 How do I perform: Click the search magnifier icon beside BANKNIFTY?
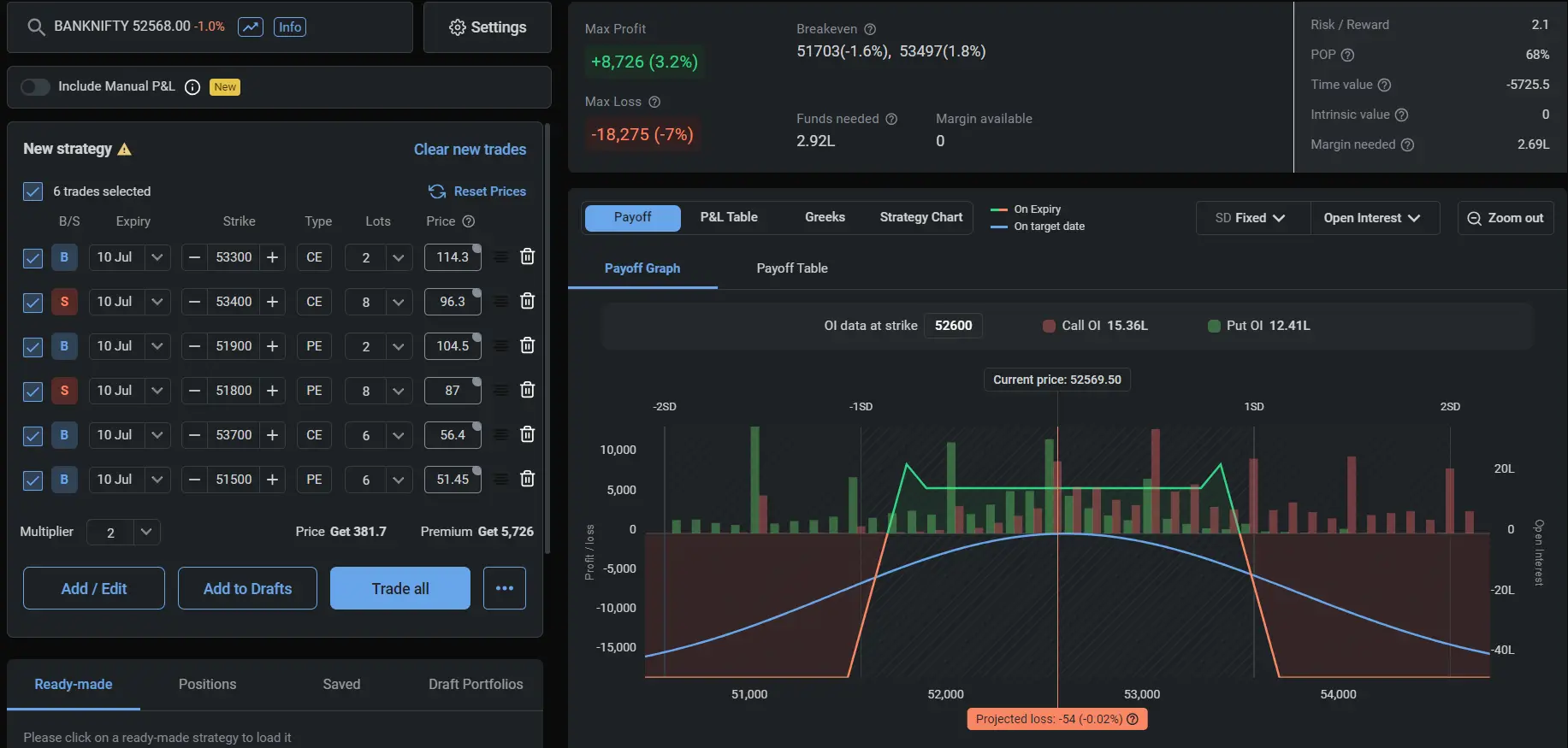click(x=36, y=27)
